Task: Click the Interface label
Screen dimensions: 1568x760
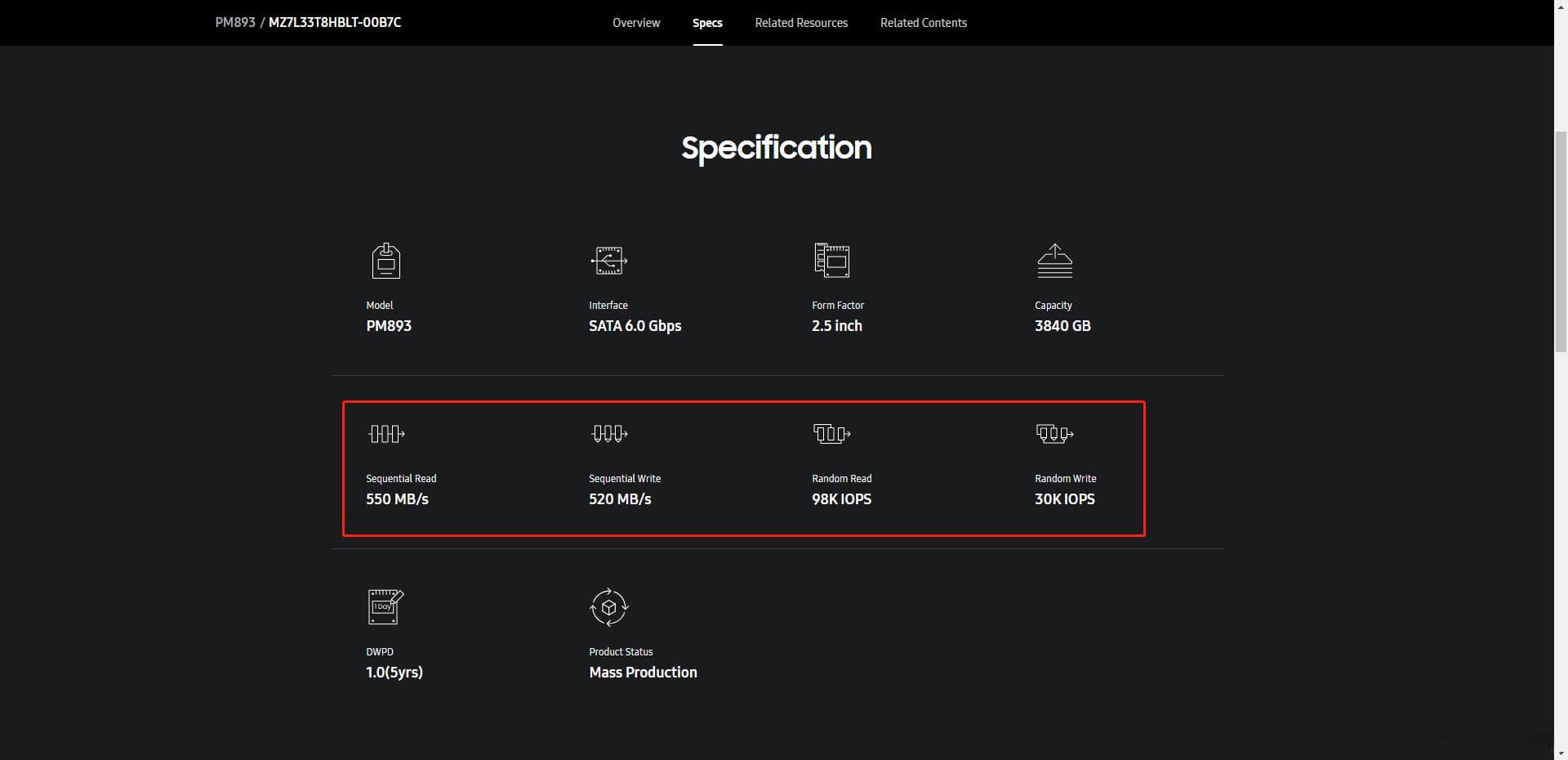Action: pos(608,306)
